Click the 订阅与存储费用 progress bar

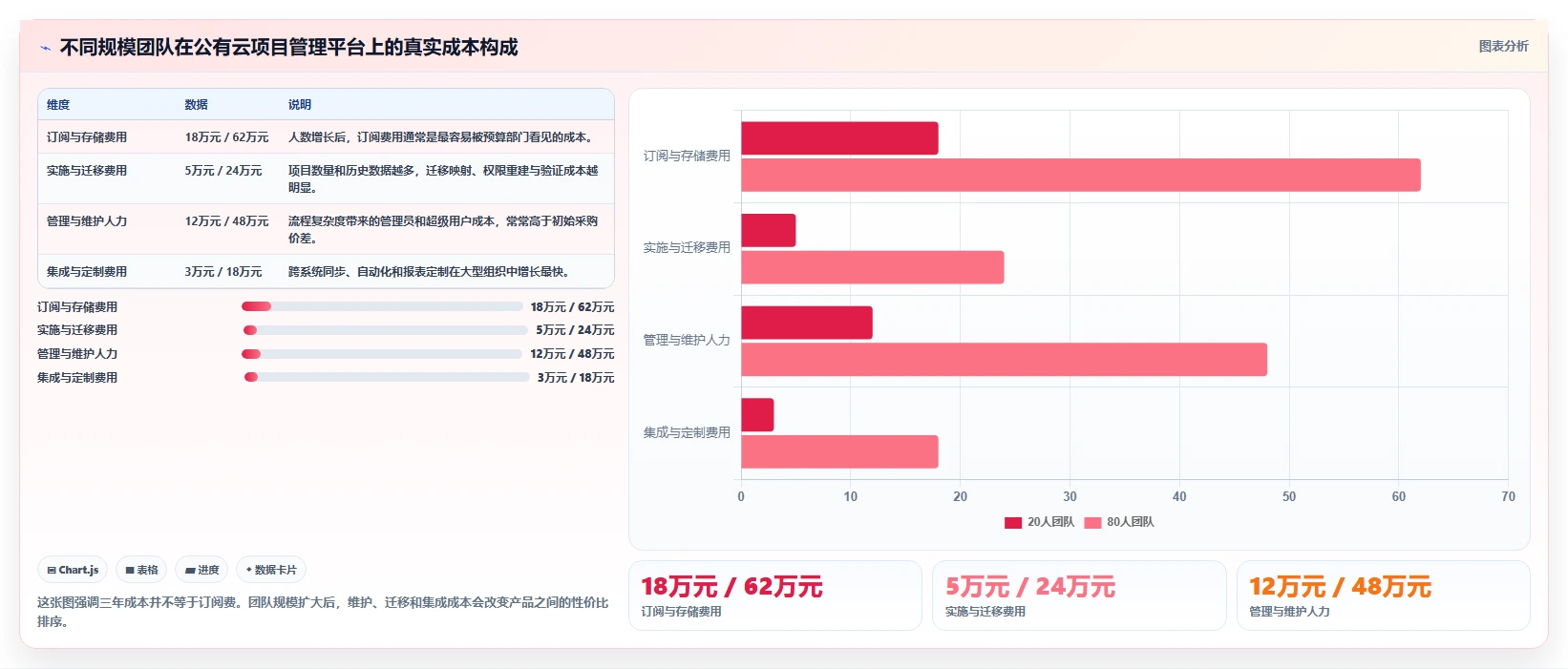point(382,306)
